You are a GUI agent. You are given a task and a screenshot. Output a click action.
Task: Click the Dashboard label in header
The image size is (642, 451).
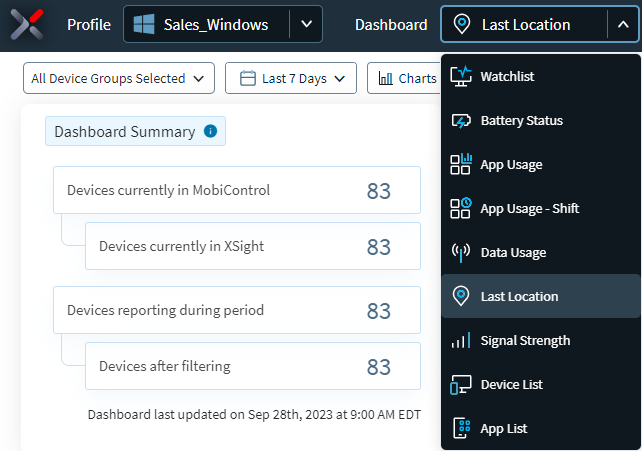pyautogui.click(x=391, y=25)
